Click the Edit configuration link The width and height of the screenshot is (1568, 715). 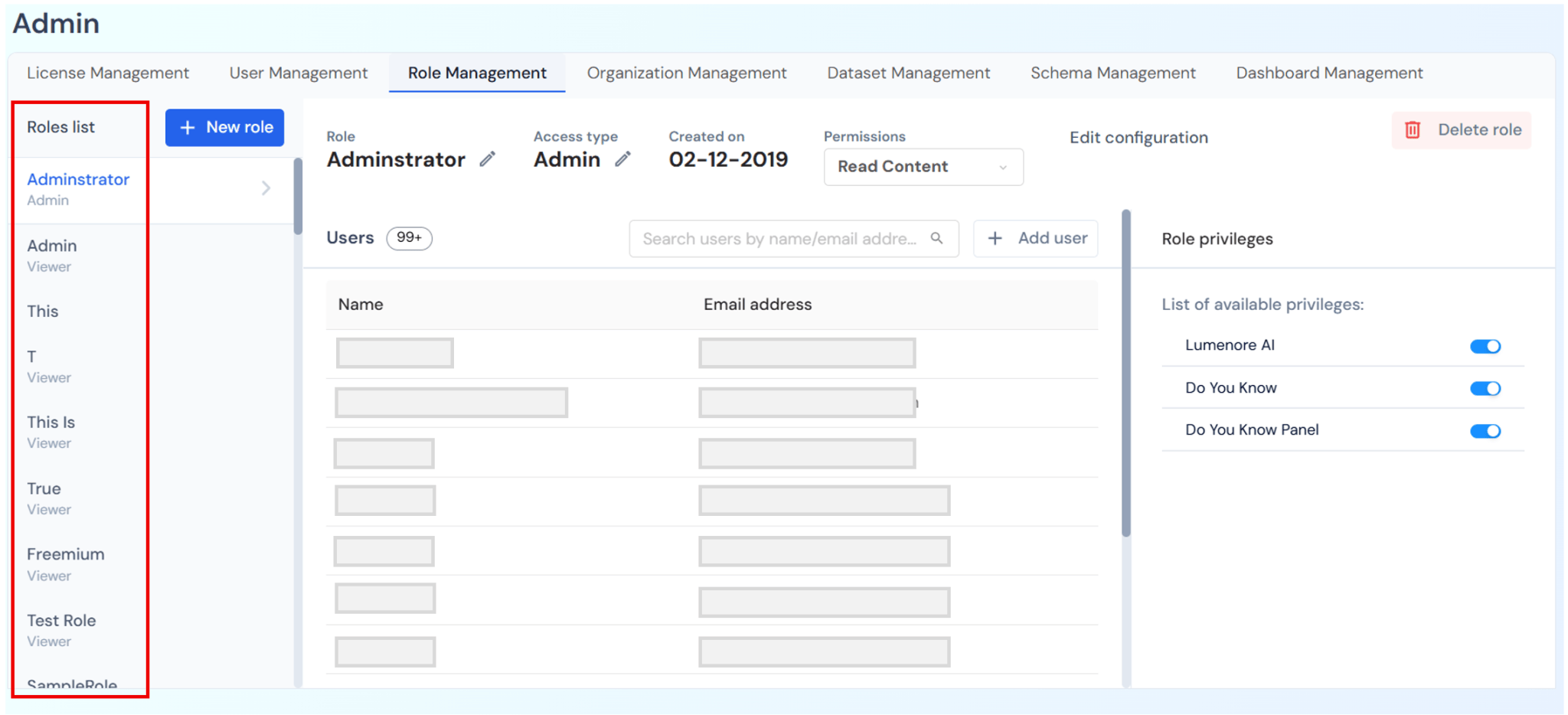1138,138
